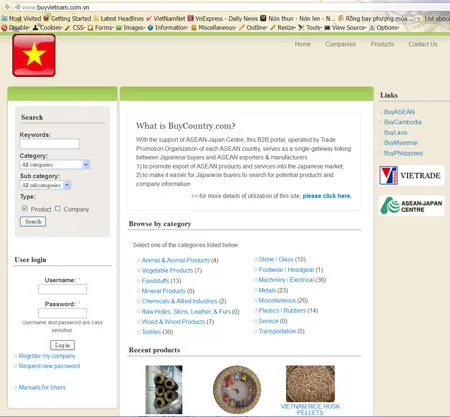The image size is (450, 417).
Task: Browse the Textiles category
Action: (151, 332)
